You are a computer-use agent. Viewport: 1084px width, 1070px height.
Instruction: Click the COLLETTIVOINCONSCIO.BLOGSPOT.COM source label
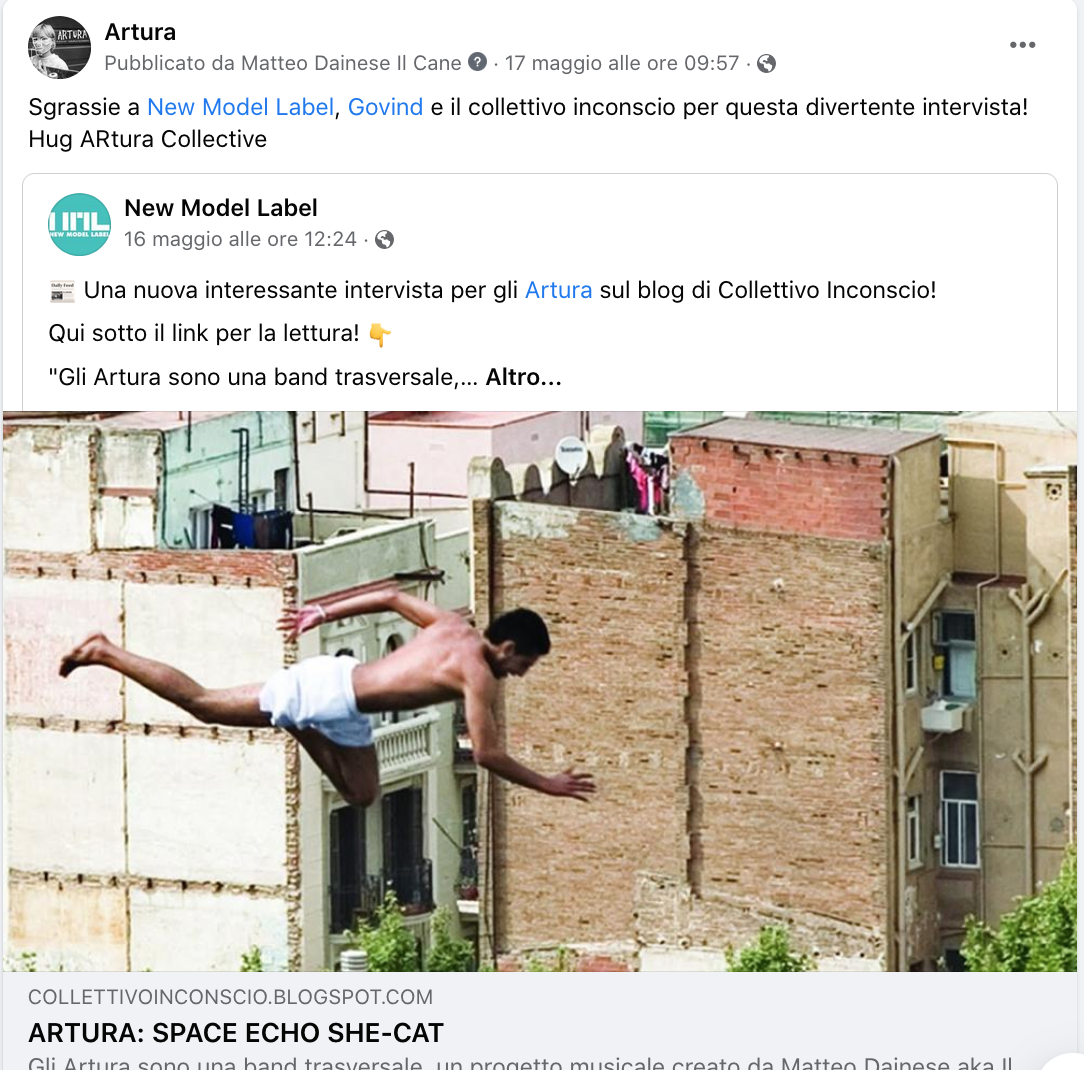tap(230, 997)
